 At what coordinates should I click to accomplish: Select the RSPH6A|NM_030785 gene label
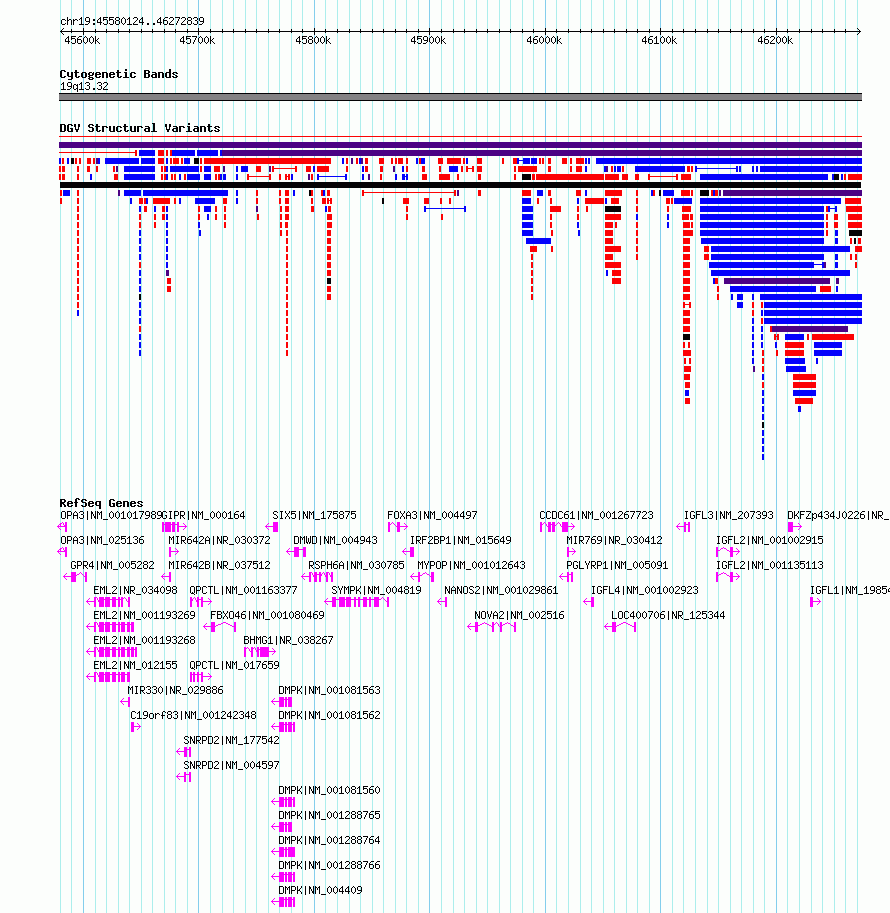click(356, 565)
